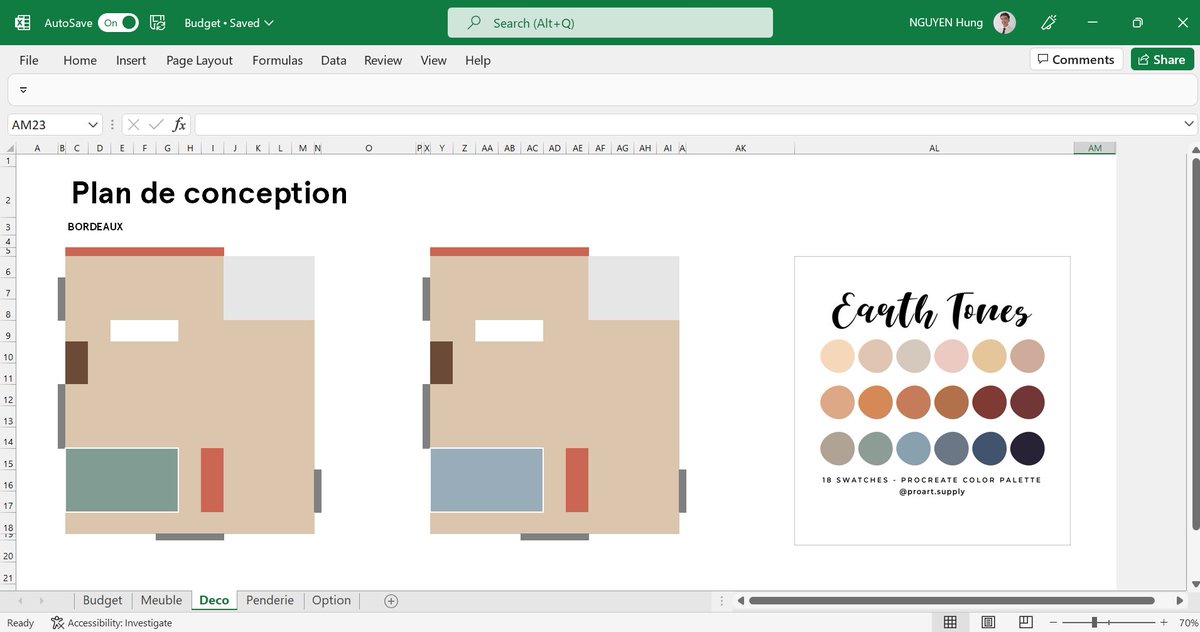The image size is (1200, 632).
Task: Open the Option sheet tab
Action: (331, 600)
